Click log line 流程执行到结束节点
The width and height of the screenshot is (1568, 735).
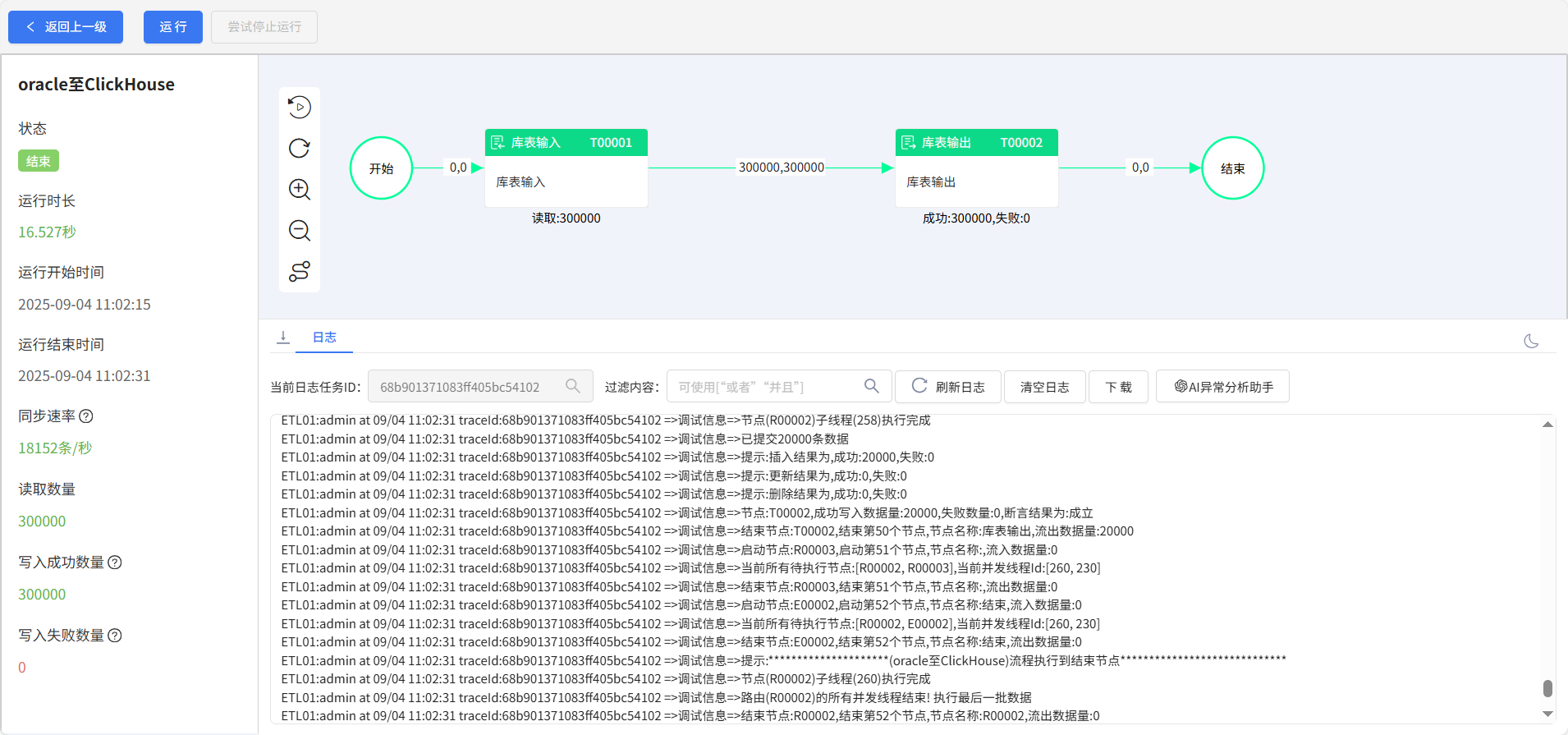pyautogui.click(x=784, y=661)
